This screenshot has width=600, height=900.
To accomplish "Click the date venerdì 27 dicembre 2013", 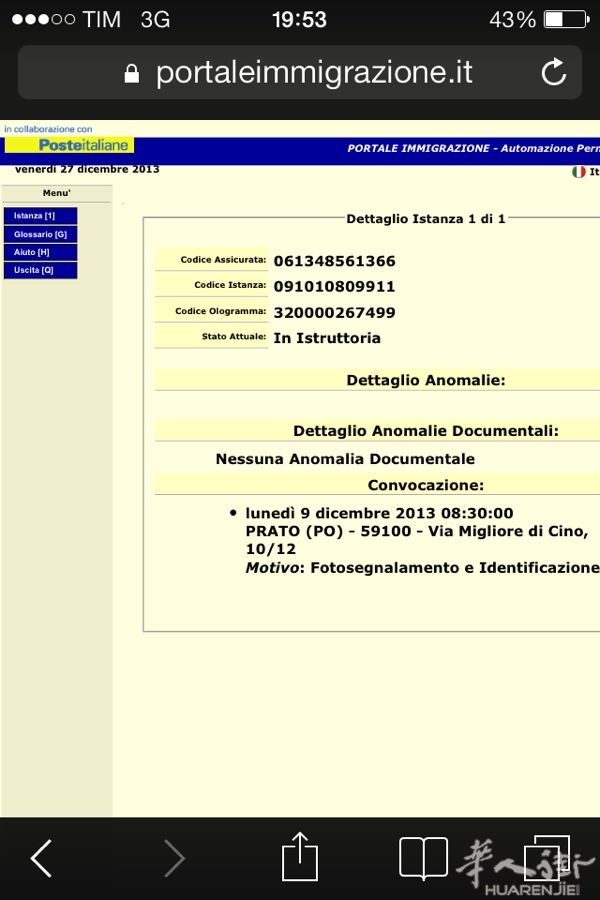I will 87,169.
